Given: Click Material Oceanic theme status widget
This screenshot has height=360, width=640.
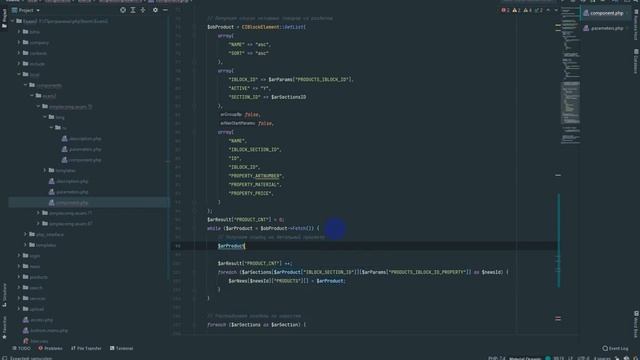Looking at the screenshot, I should click(x=525, y=358).
